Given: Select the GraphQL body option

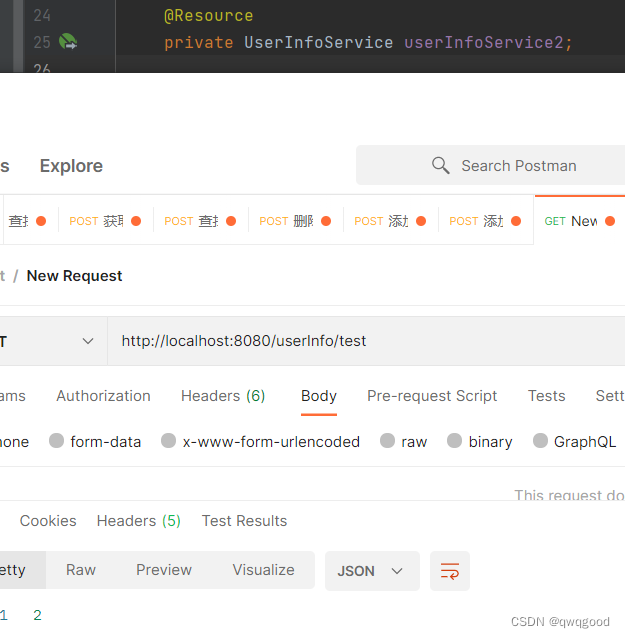Looking at the screenshot, I should tap(574, 441).
